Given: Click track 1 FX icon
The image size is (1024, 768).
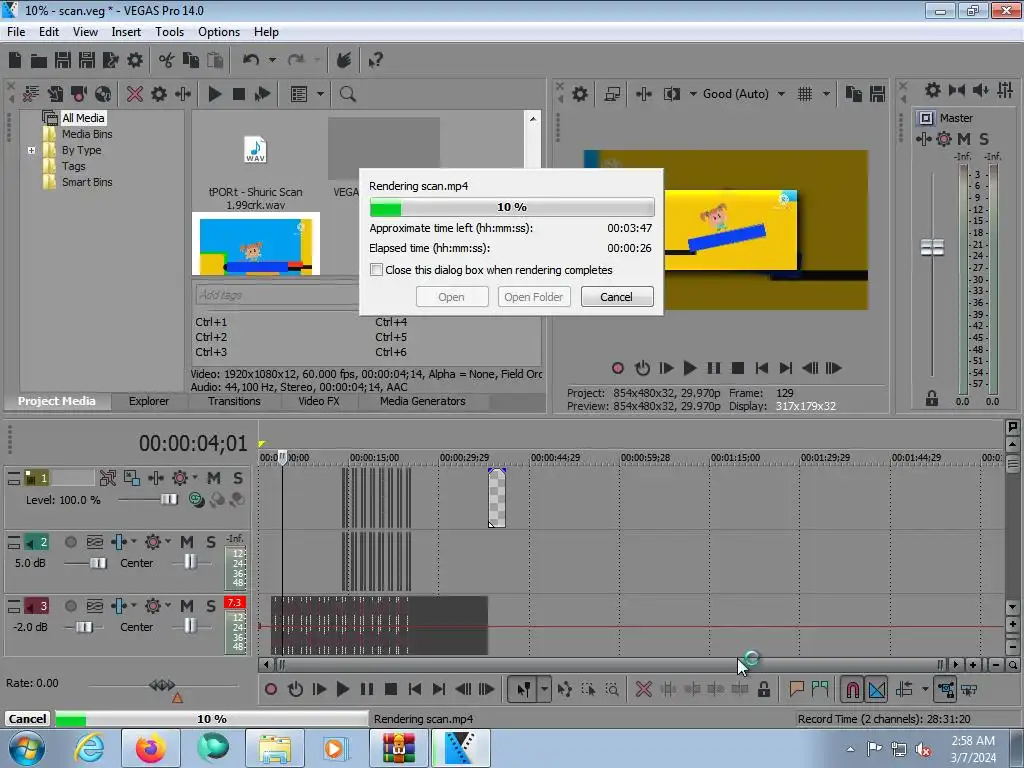Looking at the screenshot, I should tap(155, 478).
